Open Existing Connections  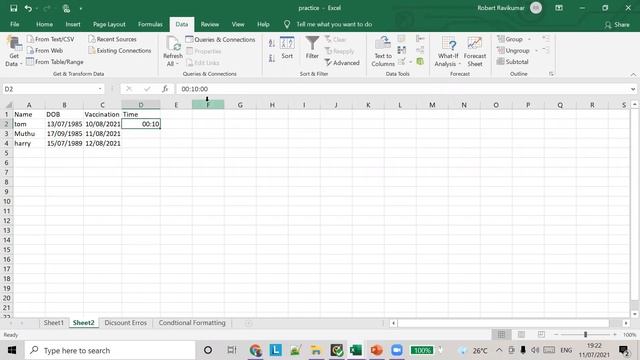pyautogui.click(x=120, y=51)
